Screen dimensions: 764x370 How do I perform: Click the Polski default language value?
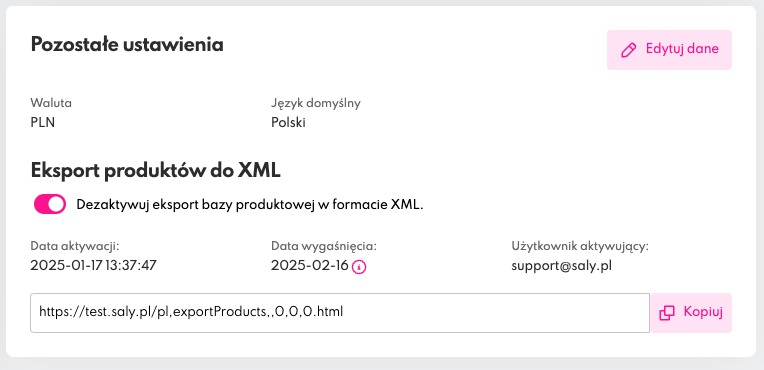coord(288,122)
